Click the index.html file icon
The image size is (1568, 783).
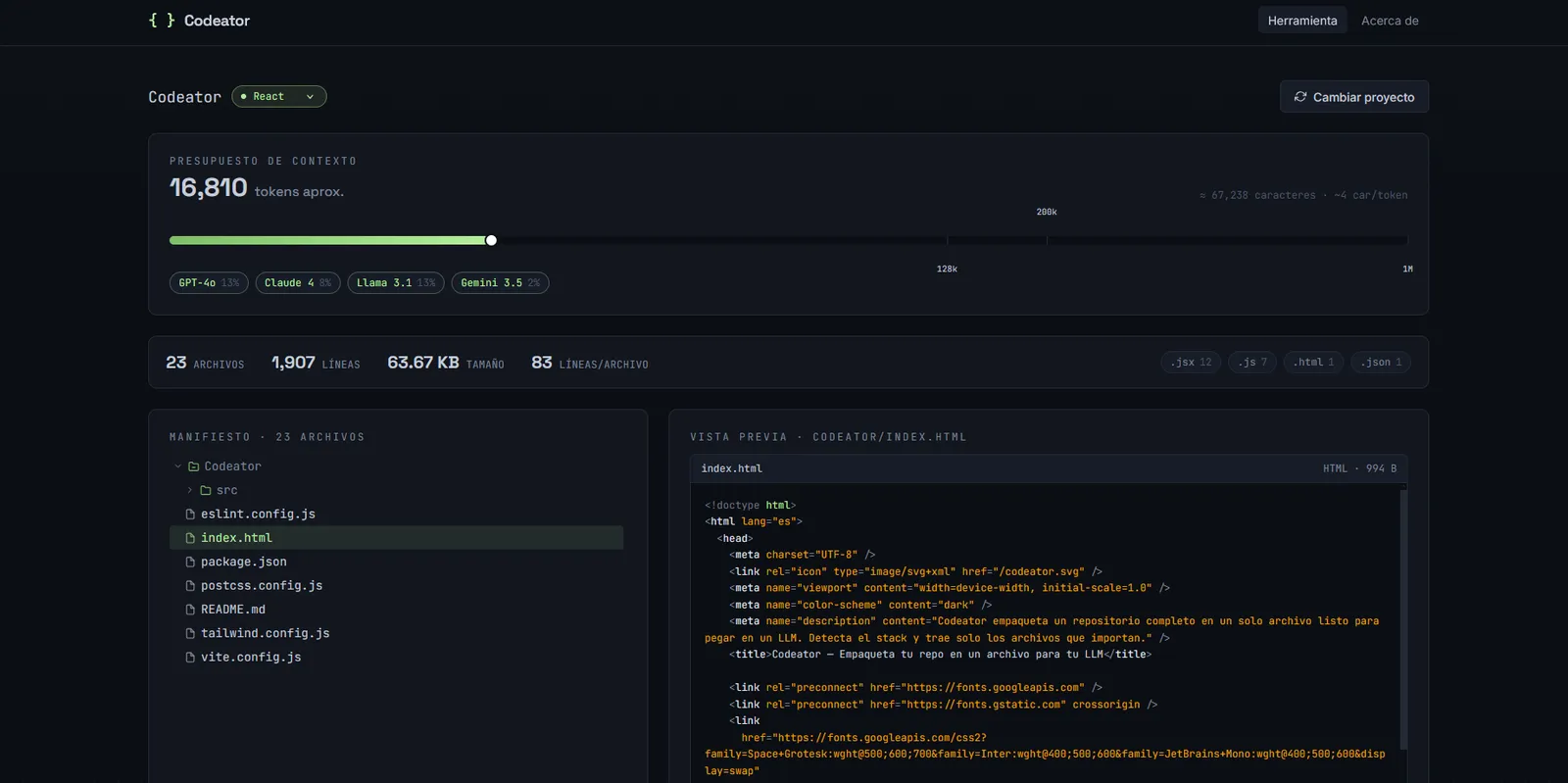pyautogui.click(x=190, y=538)
